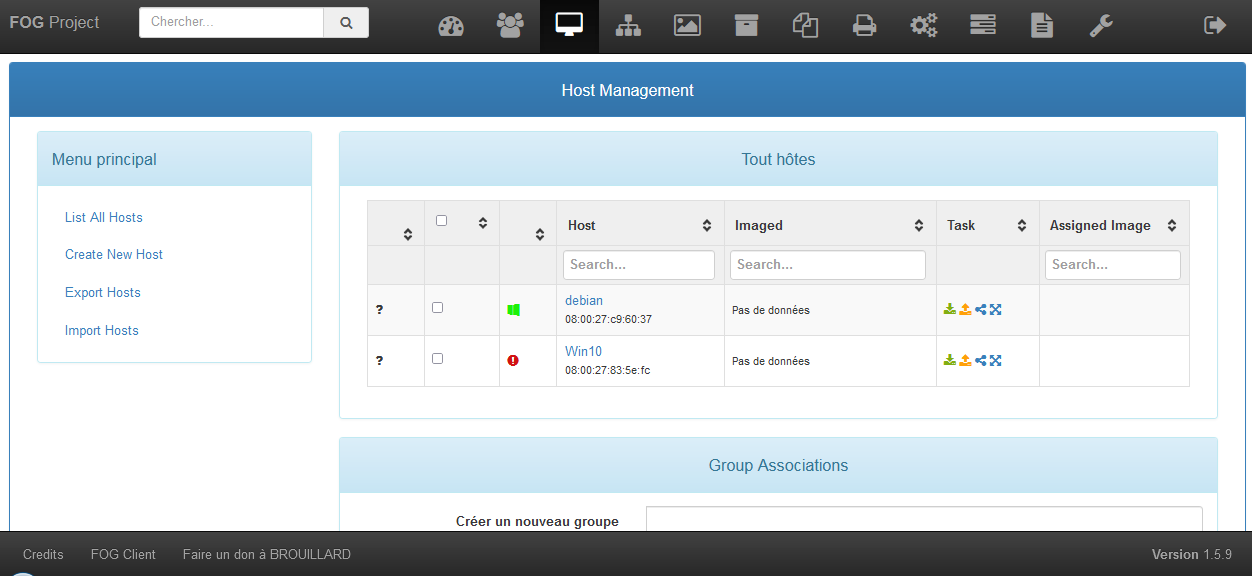Open the FOG Client footer link
The height and width of the screenshot is (576, 1252).
pyautogui.click(x=123, y=554)
